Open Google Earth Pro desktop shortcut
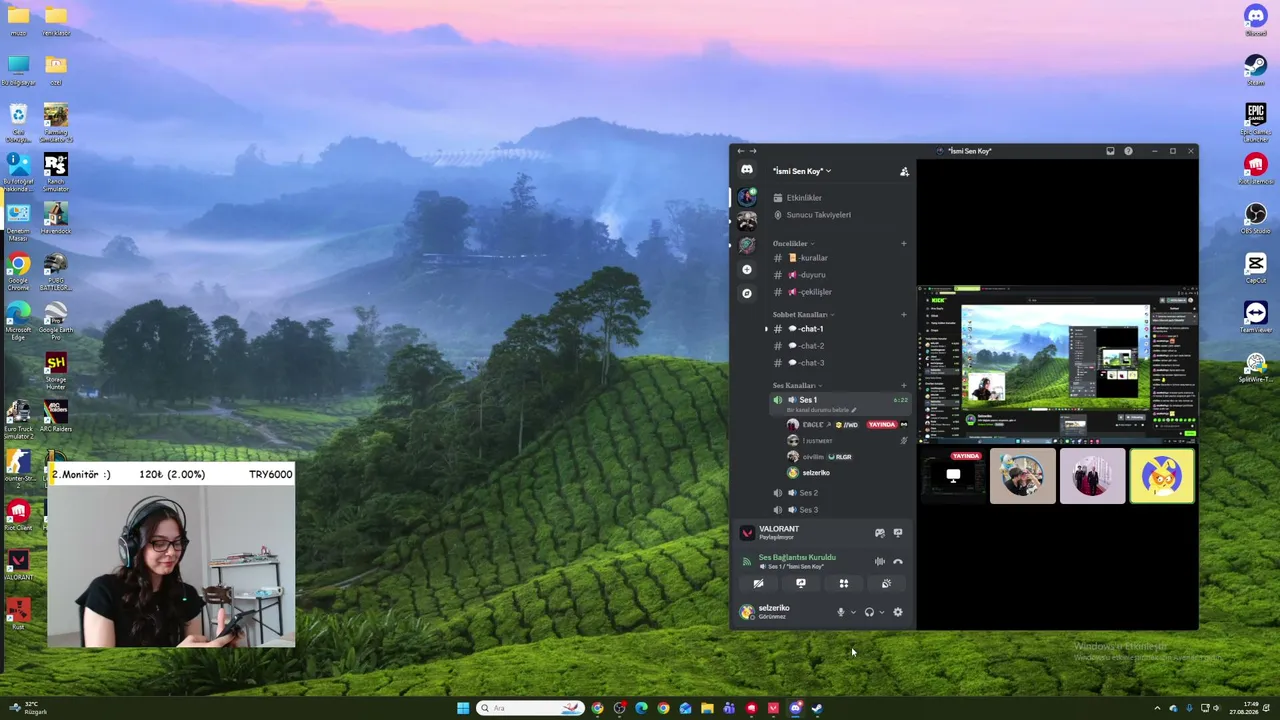This screenshot has height=720, width=1280. [56, 320]
